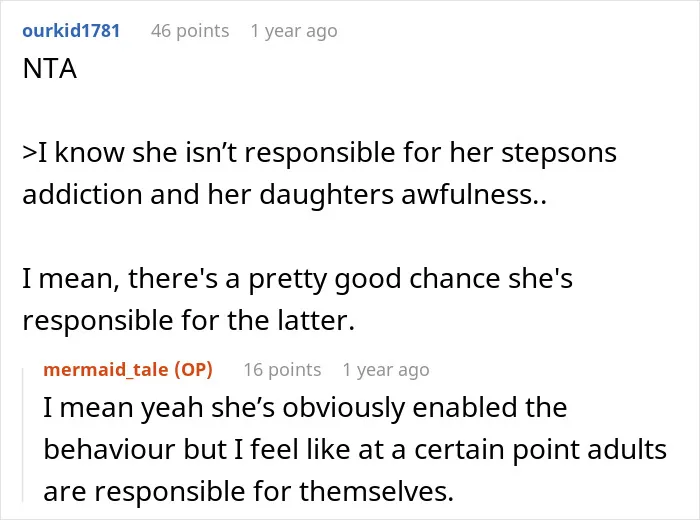The height and width of the screenshot is (520, 700).
Task: Click the word "stepsons" in the quote
Action: [x=559, y=154]
